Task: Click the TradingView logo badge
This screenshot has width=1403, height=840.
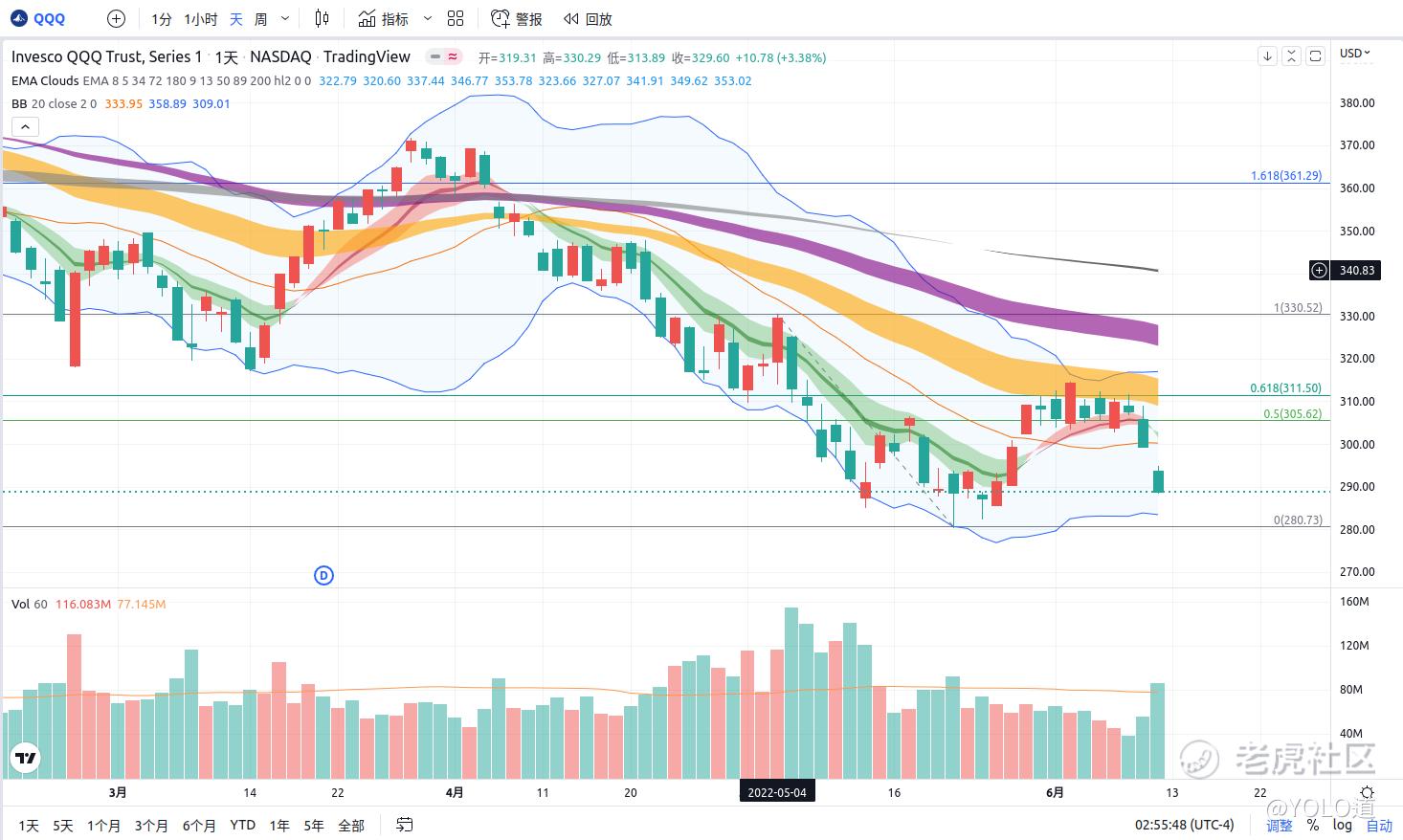Action: point(26,759)
